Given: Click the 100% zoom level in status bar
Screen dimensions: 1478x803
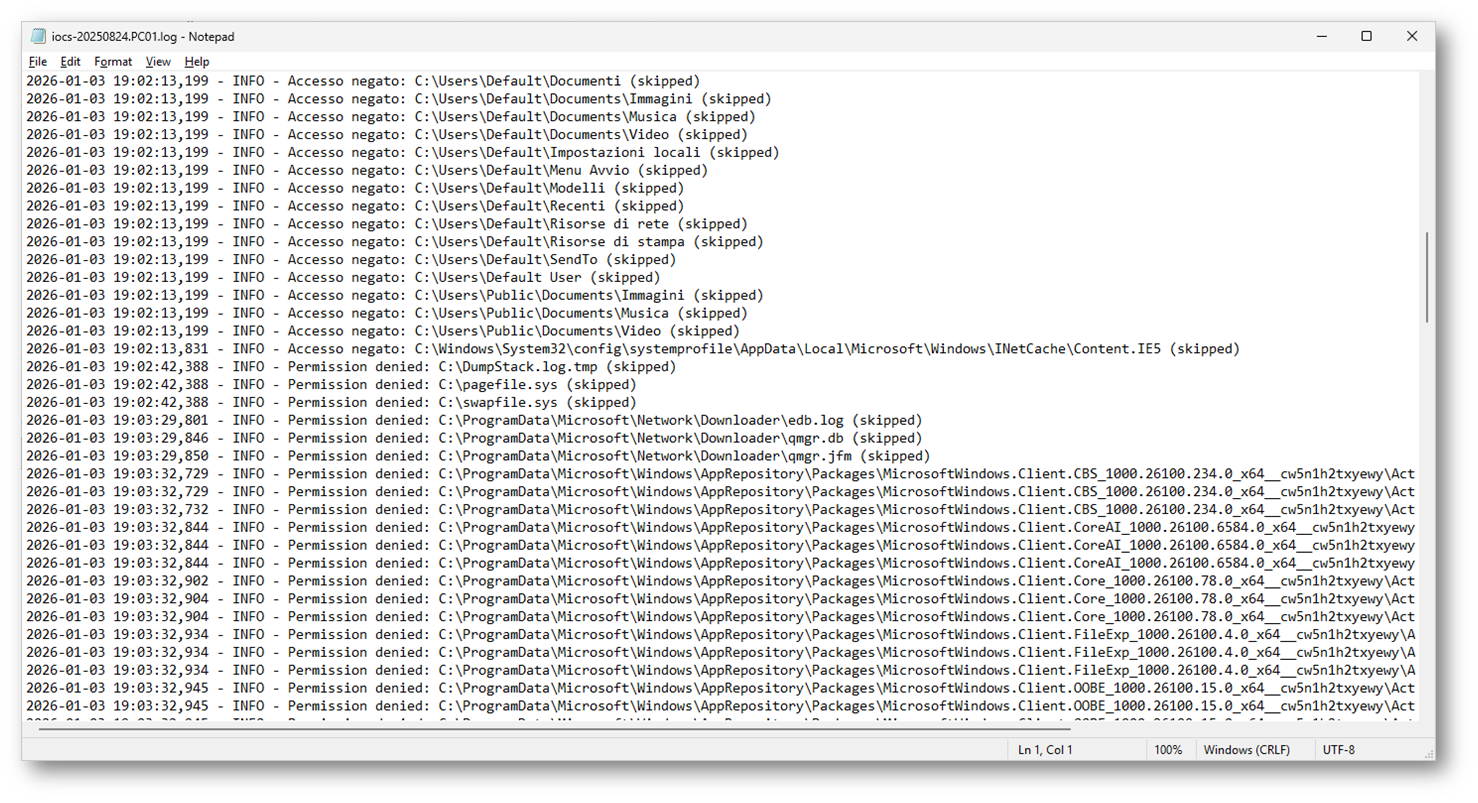Looking at the screenshot, I should tap(1168, 750).
